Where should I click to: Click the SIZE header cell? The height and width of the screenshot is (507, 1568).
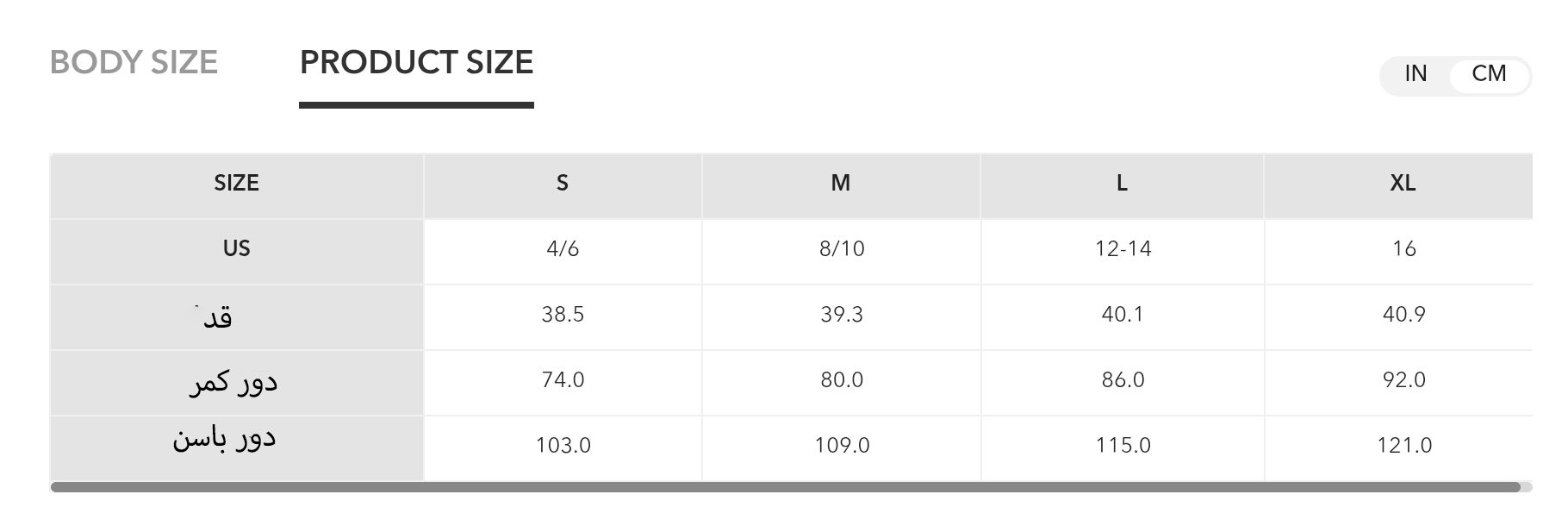tap(236, 184)
